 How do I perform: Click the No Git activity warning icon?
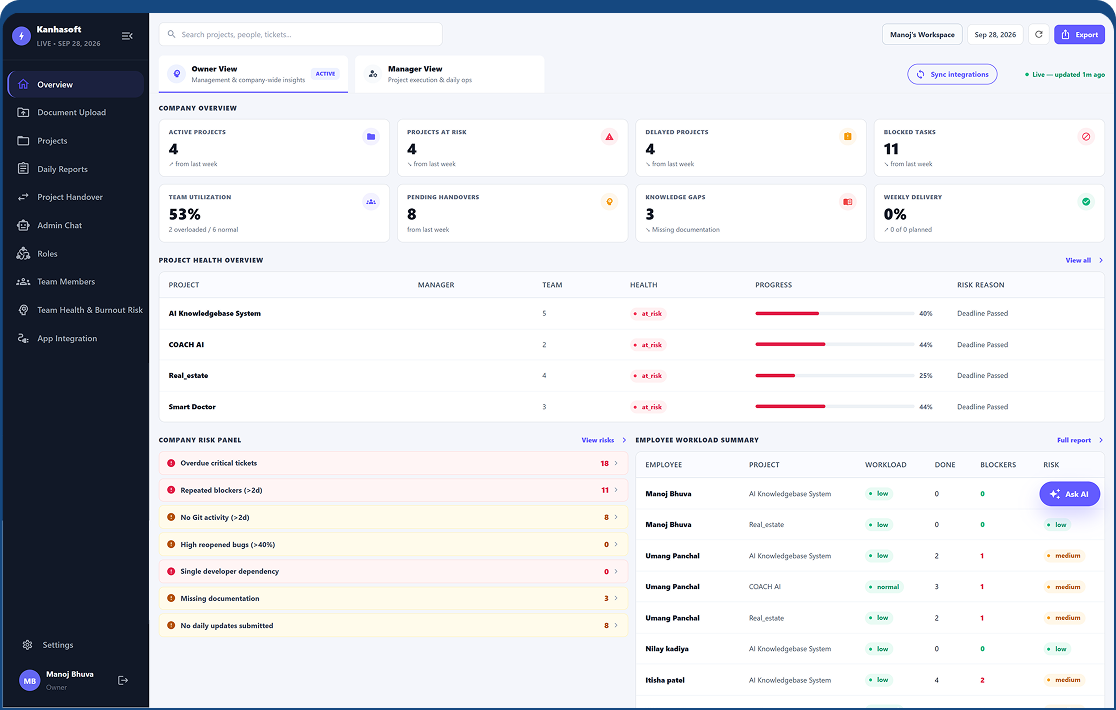[171, 517]
